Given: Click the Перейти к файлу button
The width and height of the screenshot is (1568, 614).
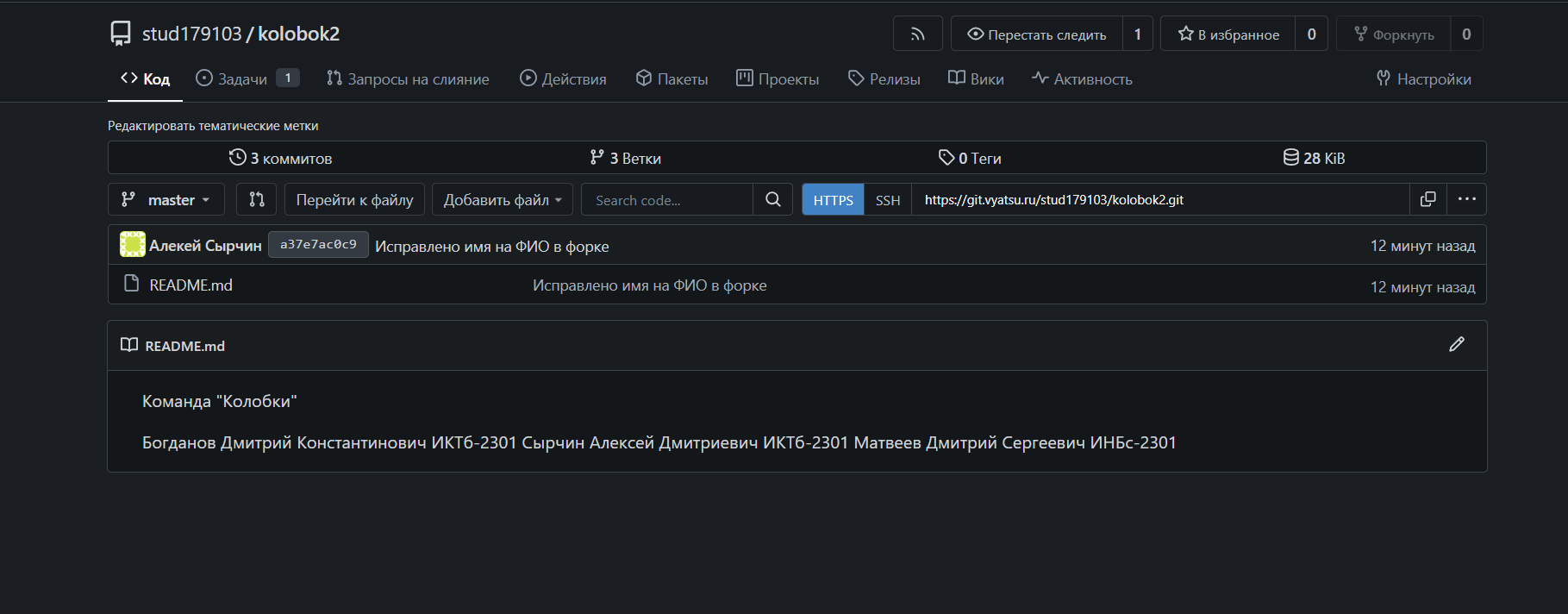Looking at the screenshot, I should pos(354,199).
